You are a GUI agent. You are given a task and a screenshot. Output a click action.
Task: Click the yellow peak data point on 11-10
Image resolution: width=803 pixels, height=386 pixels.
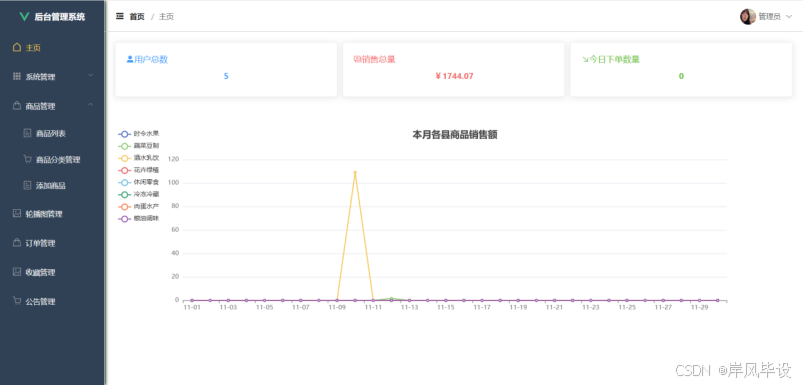click(x=355, y=173)
